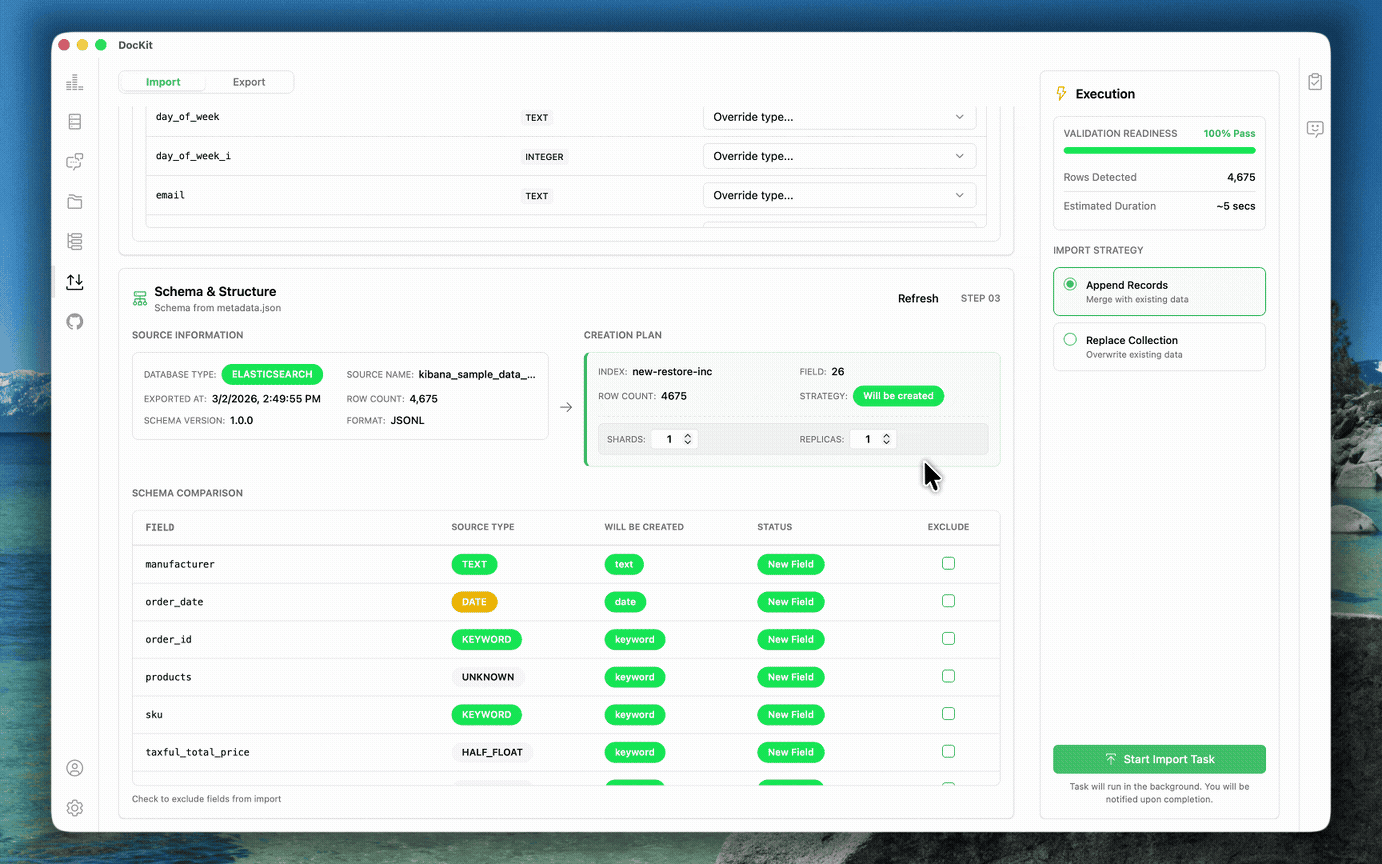
Task: Click the STEP 03 label
Action: (980, 298)
